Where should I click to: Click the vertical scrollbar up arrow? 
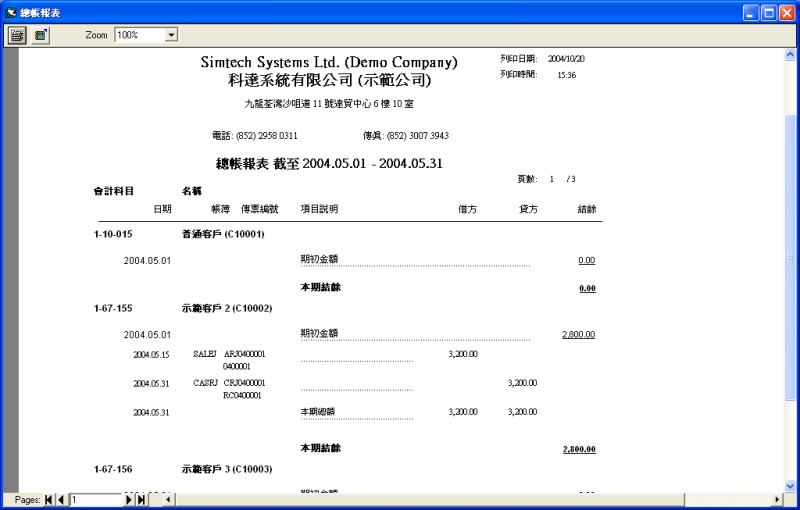(790, 54)
